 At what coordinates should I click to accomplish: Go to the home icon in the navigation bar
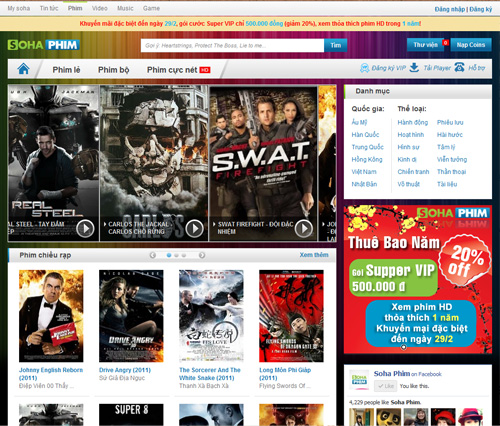23,69
